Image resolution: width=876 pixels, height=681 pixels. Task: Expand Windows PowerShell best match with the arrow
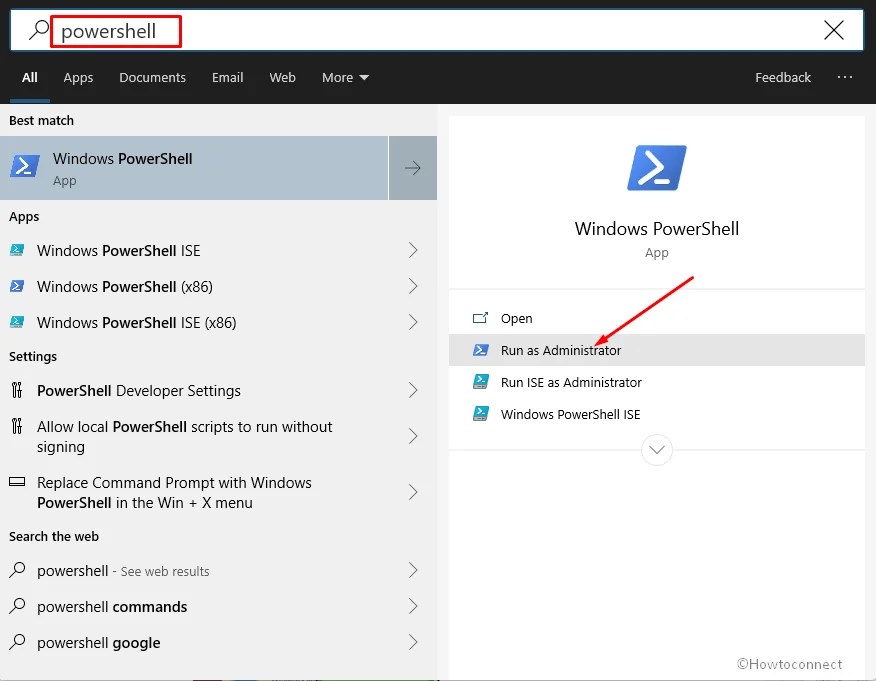(412, 168)
